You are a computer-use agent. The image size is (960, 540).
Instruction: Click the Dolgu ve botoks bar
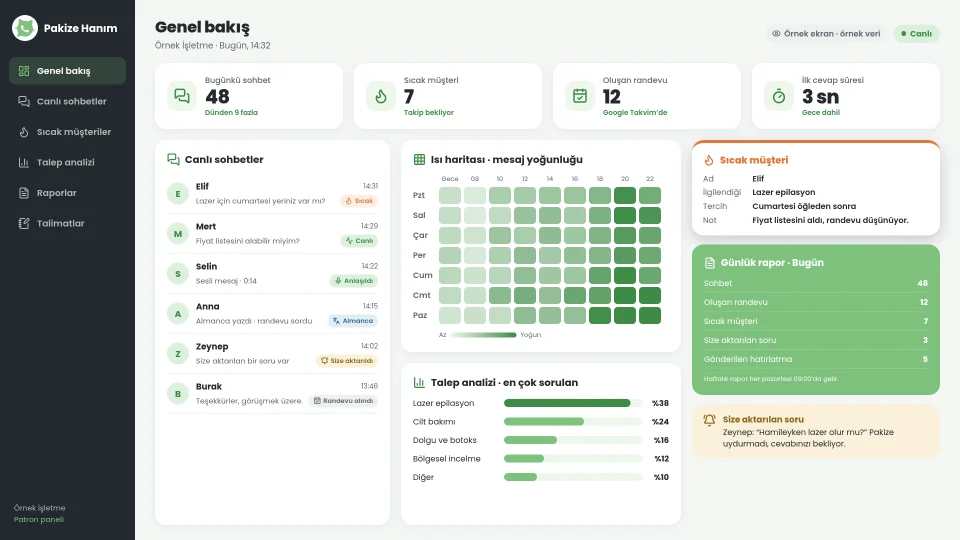click(x=572, y=440)
